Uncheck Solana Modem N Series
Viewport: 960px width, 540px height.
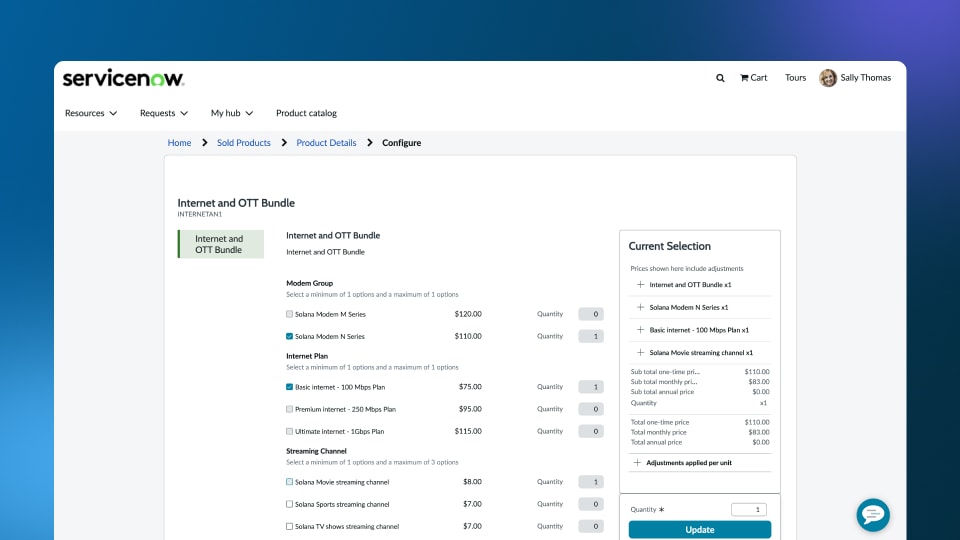coord(290,336)
